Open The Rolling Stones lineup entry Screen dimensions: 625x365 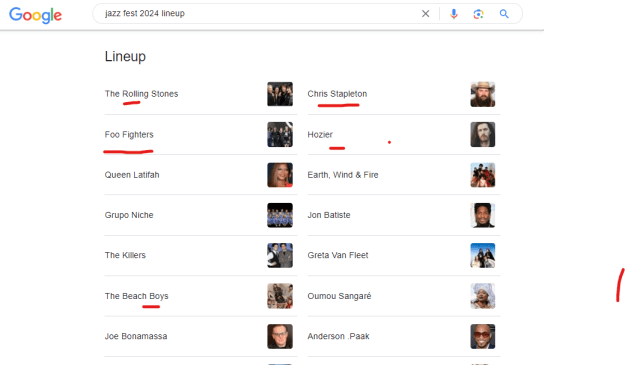tap(200, 94)
